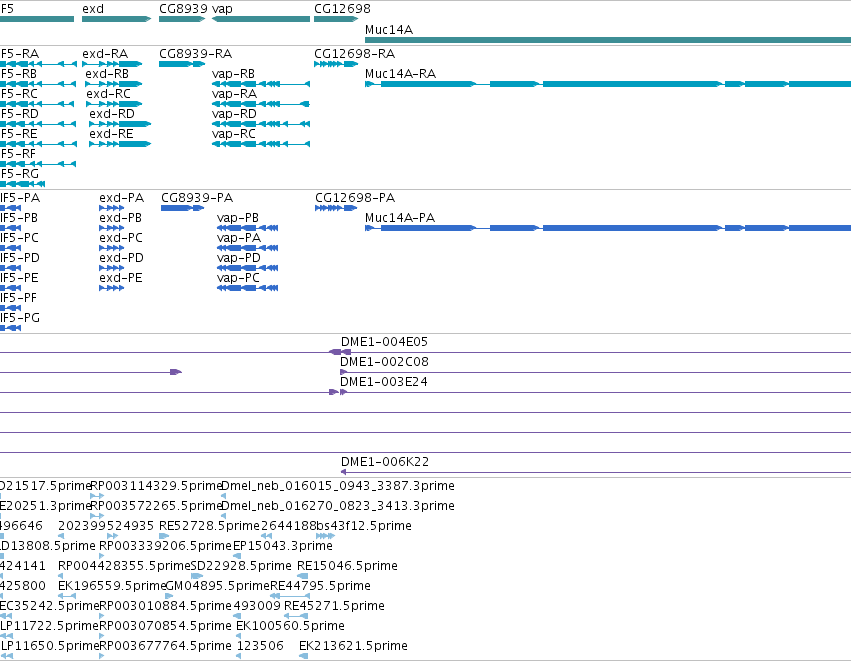The image size is (851, 661).
Task: Open the exd-RA transcript label
Action: (x=105, y=54)
